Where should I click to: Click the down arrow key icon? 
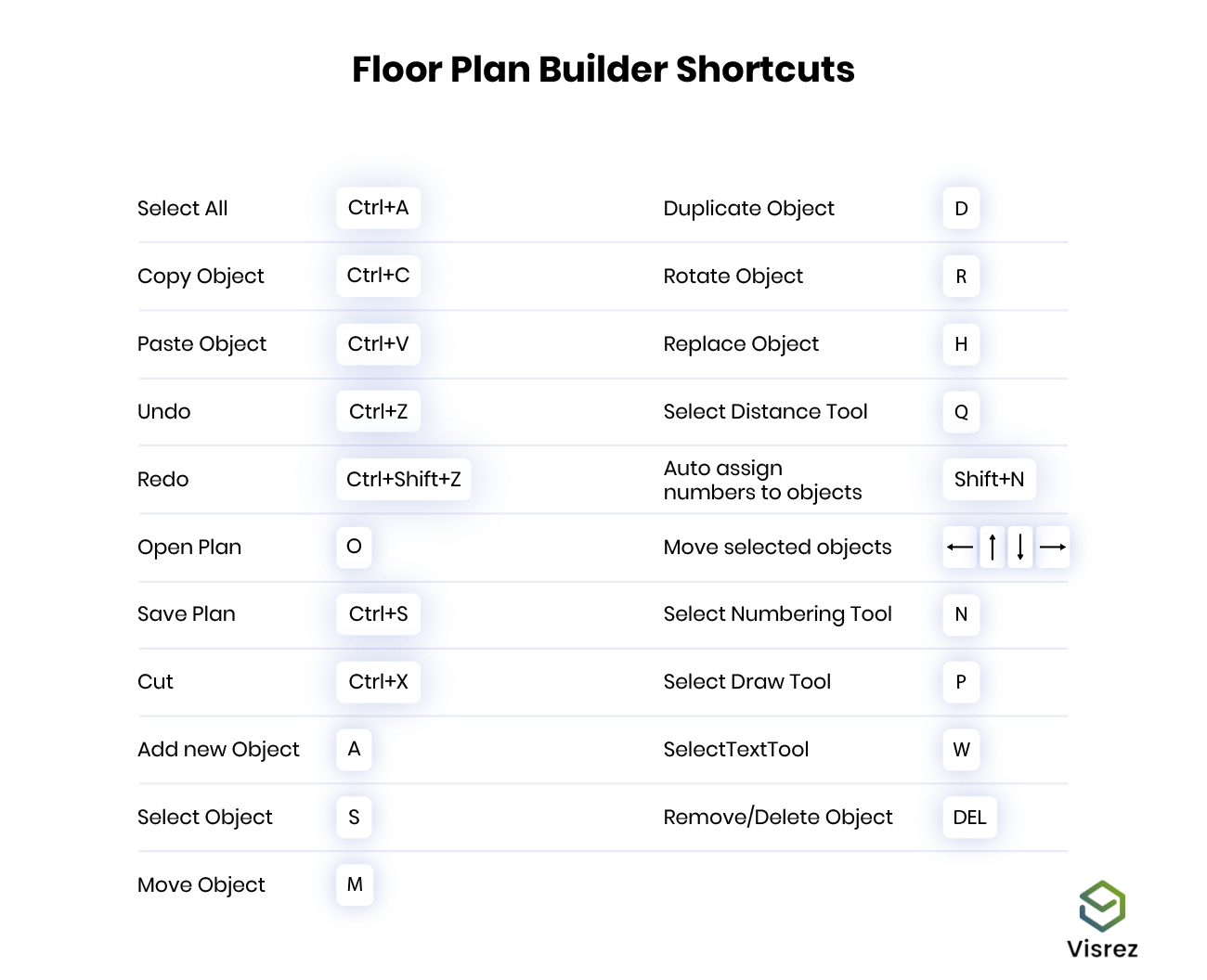click(1020, 547)
